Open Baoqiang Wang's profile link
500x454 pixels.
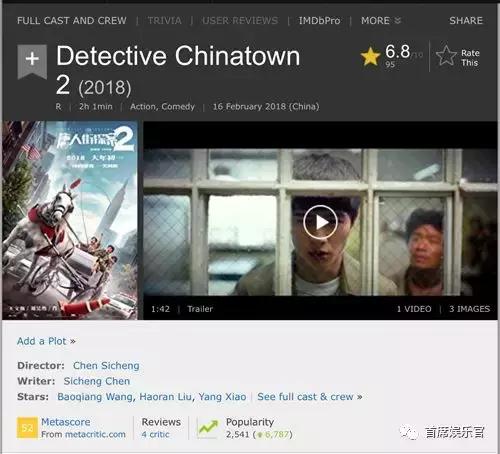pyautogui.click(x=95, y=397)
